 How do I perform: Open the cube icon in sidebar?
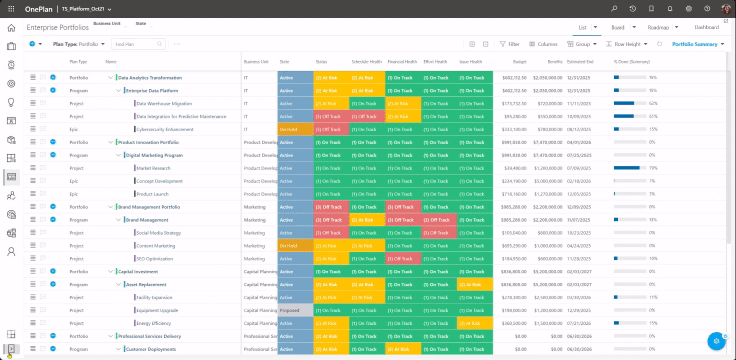coord(11,139)
